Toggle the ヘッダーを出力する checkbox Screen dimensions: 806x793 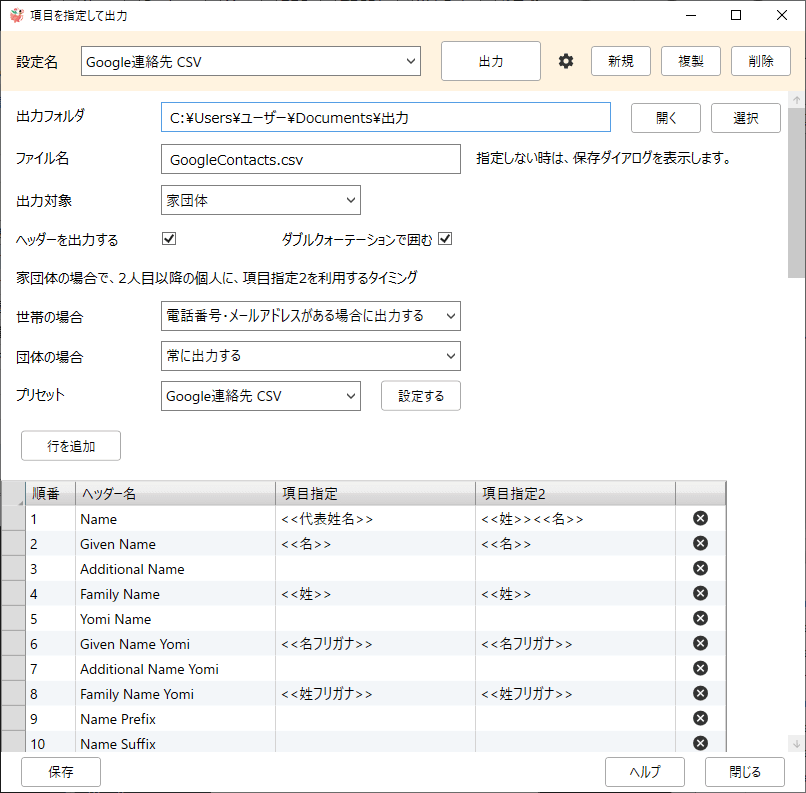(169, 239)
